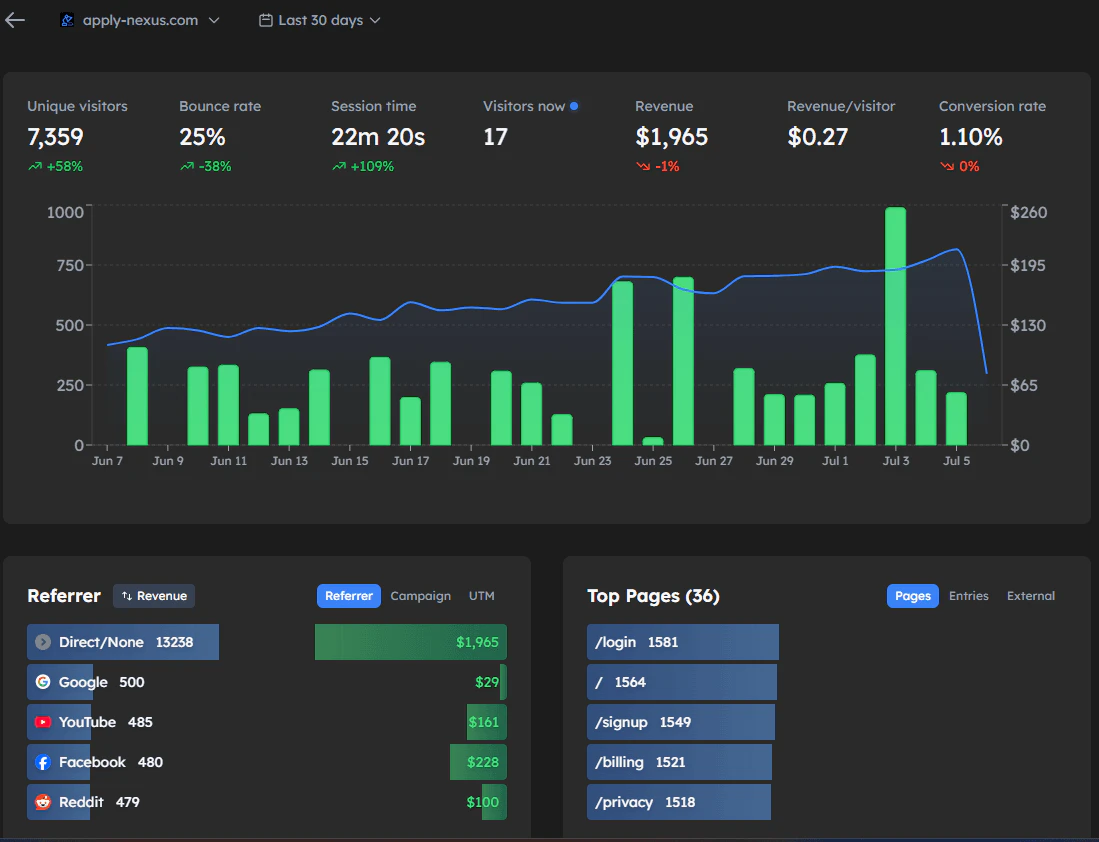The height and width of the screenshot is (842, 1099).
Task: Open the /signup page entry
Action: click(x=680, y=722)
